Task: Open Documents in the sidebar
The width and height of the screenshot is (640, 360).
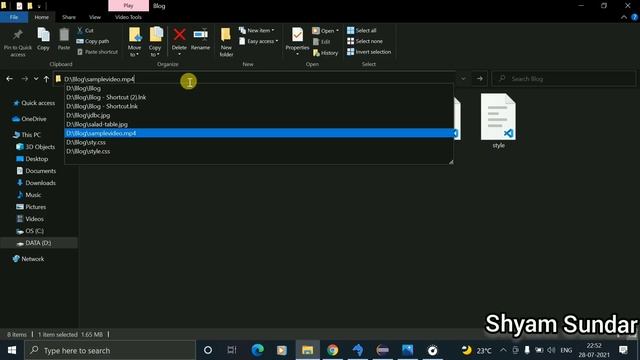Action: click(x=36, y=171)
